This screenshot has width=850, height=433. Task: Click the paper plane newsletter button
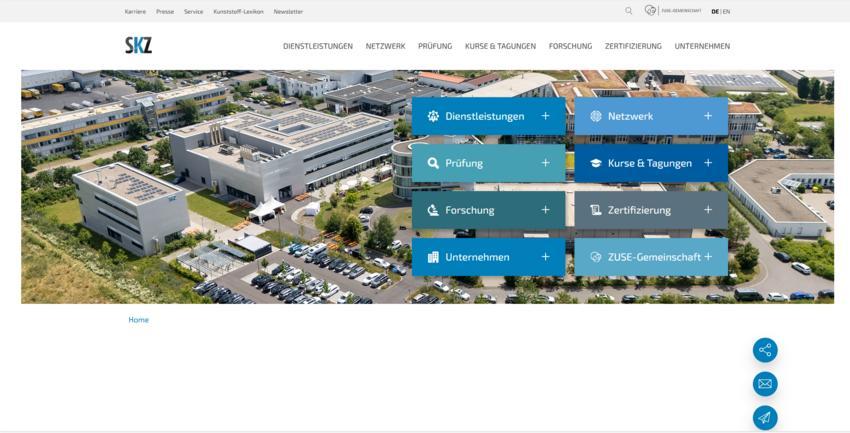click(765, 418)
